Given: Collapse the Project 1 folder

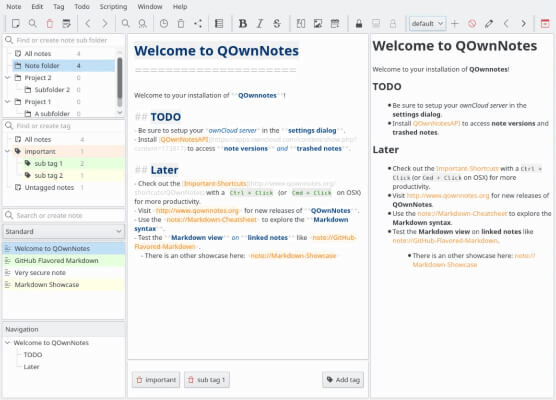Looking at the screenshot, I should [7, 102].
